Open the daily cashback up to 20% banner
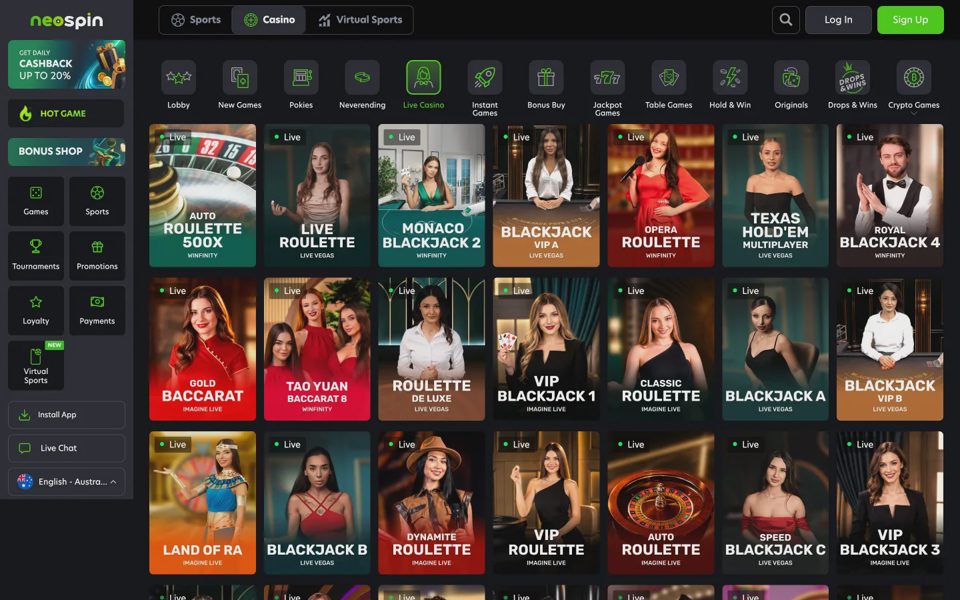The height and width of the screenshot is (600, 960). pyautogui.click(x=66, y=64)
